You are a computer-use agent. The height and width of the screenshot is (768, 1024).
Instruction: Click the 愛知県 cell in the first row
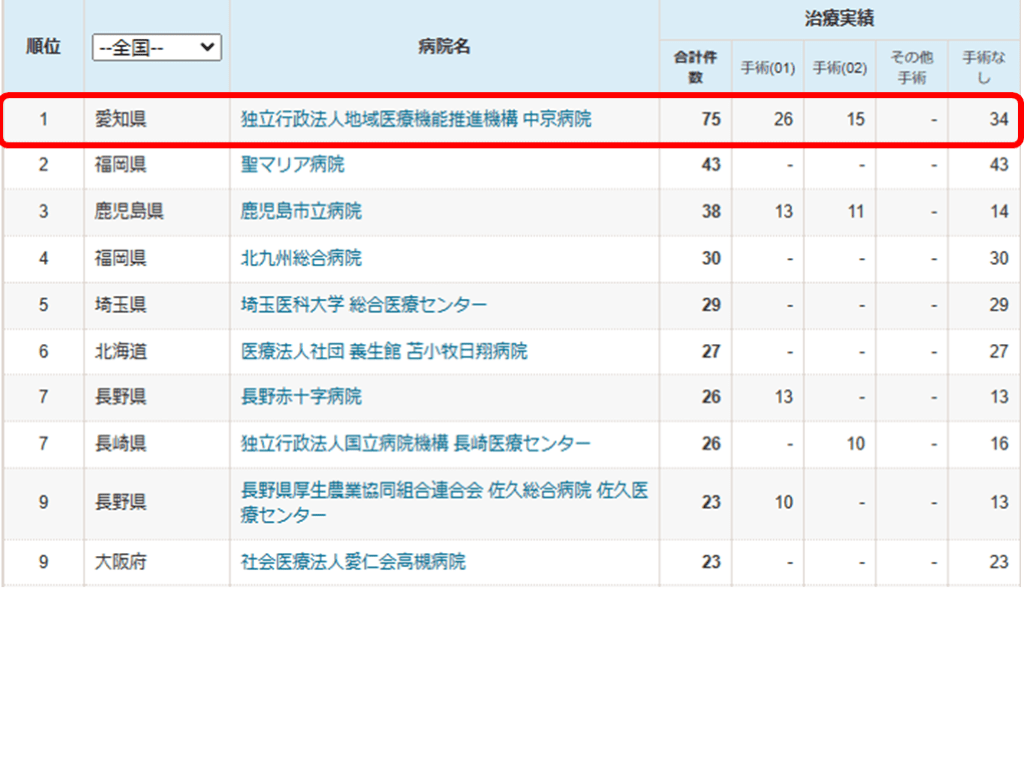coord(121,120)
